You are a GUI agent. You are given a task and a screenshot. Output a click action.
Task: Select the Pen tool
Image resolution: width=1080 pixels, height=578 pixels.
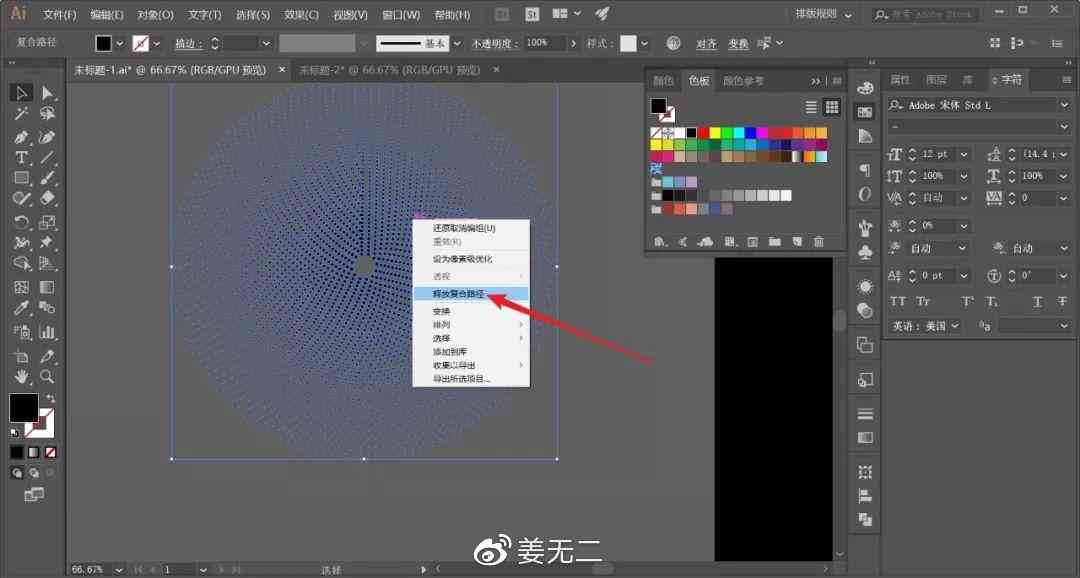pos(21,137)
